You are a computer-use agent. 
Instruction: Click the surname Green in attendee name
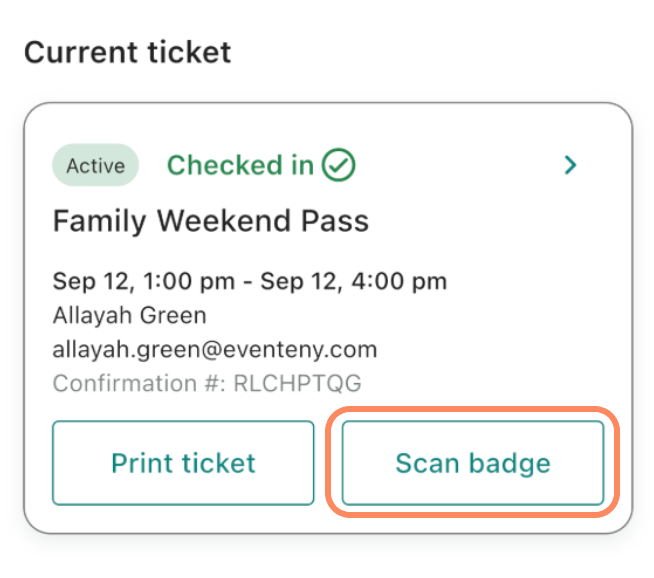(172, 316)
